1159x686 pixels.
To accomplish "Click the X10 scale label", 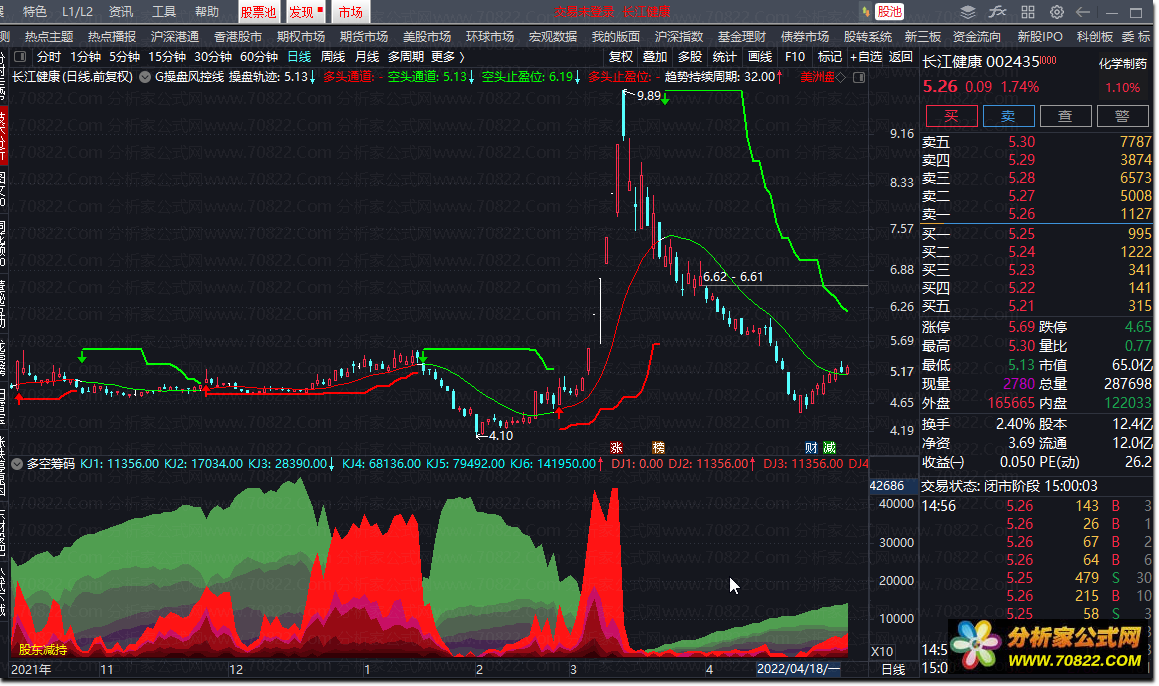I will [x=883, y=651].
